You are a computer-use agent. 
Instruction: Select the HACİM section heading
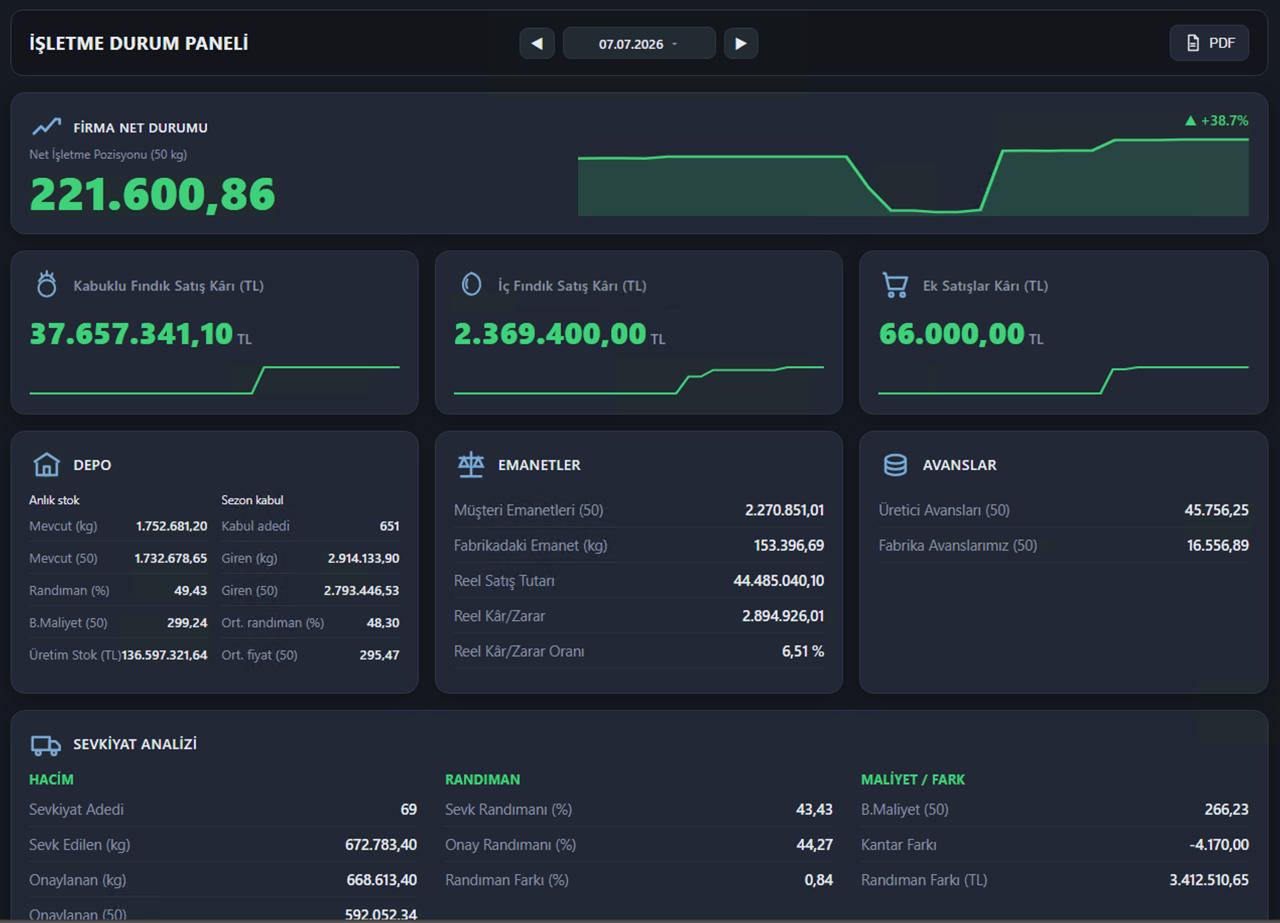pos(51,779)
